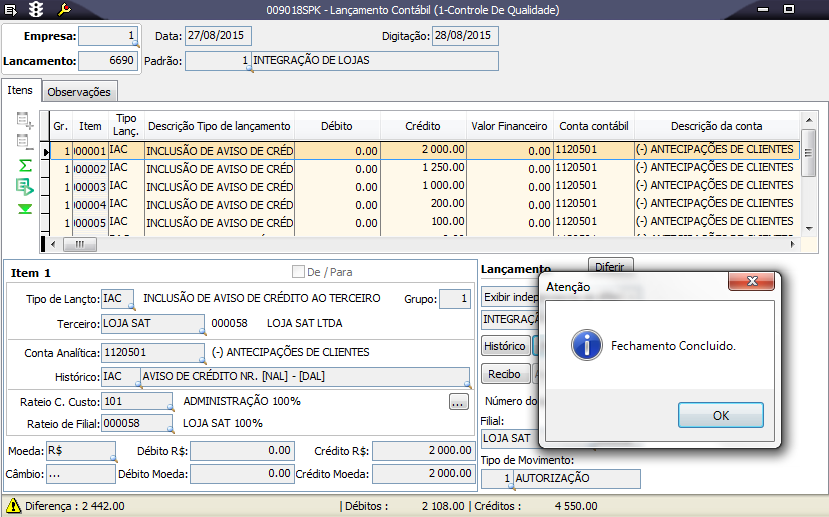Click right arrow of horizontal grid scrollbar
This screenshot has width=829, height=517.
click(793, 244)
